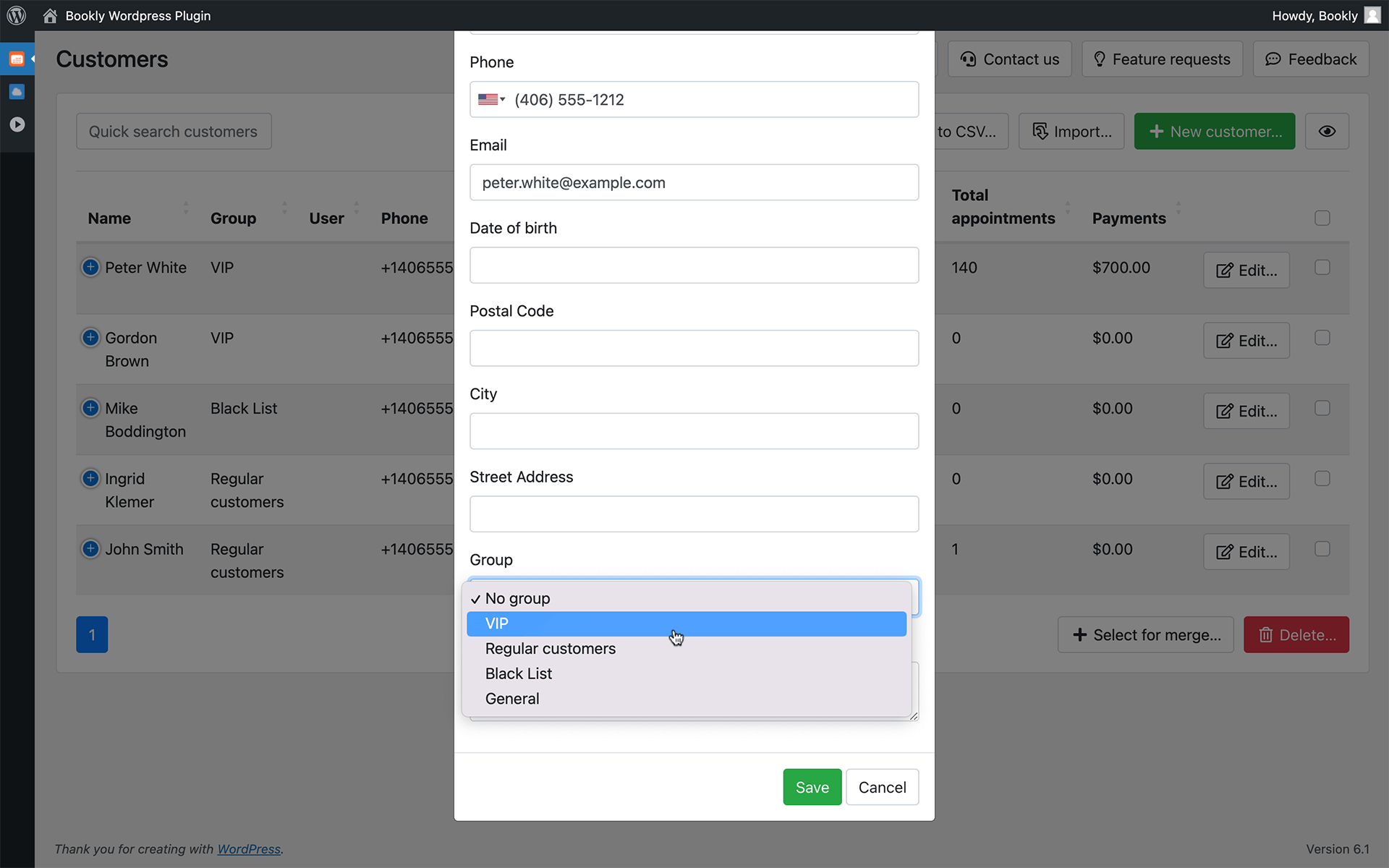The width and height of the screenshot is (1389, 868).
Task: Expand Peter White row plus icon
Action: (90, 267)
